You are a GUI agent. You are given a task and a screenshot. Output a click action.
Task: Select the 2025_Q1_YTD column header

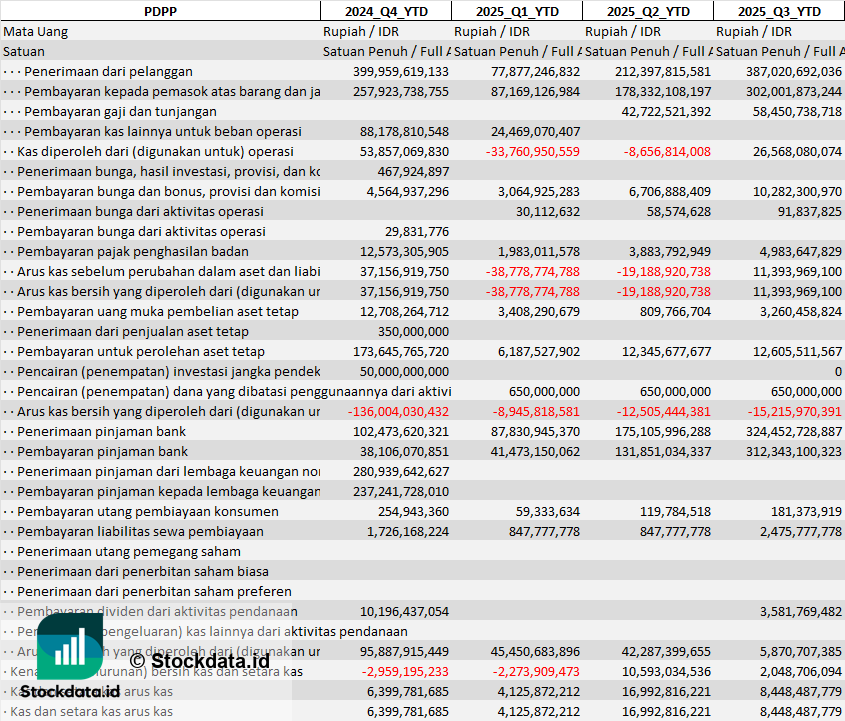[x=516, y=11]
